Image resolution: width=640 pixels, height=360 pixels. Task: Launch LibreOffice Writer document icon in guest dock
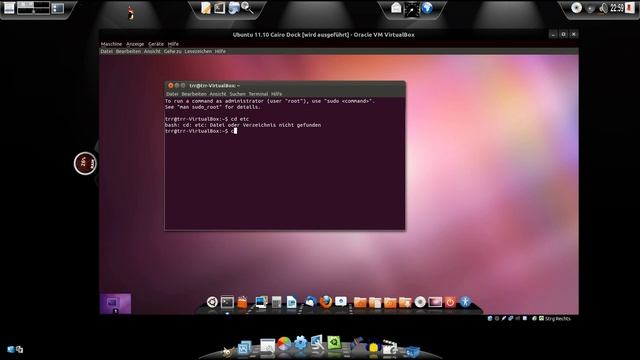(x=291, y=302)
